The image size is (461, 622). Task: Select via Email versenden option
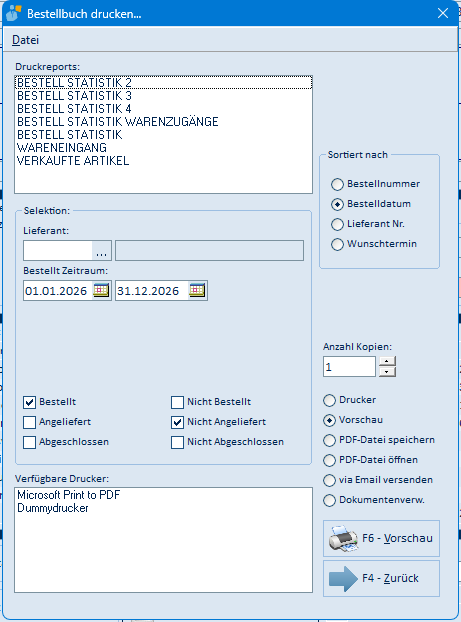(x=329, y=480)
